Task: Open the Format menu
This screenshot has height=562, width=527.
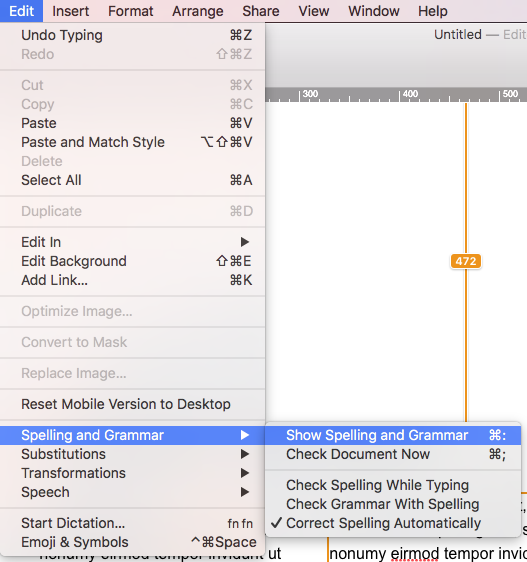Action: (x=130, y=11)
